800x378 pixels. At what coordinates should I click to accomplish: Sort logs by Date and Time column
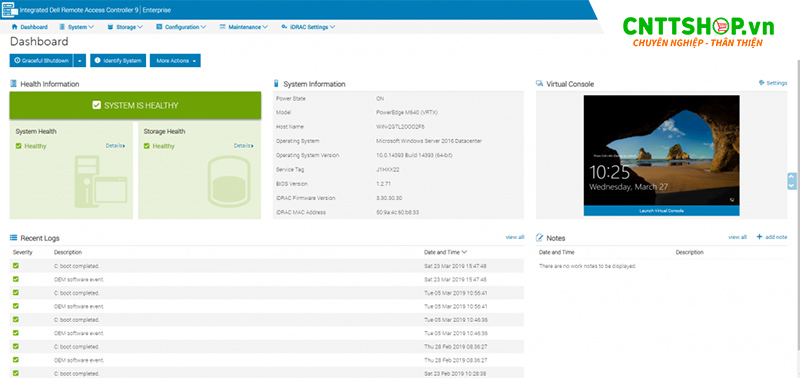(445, 252)
